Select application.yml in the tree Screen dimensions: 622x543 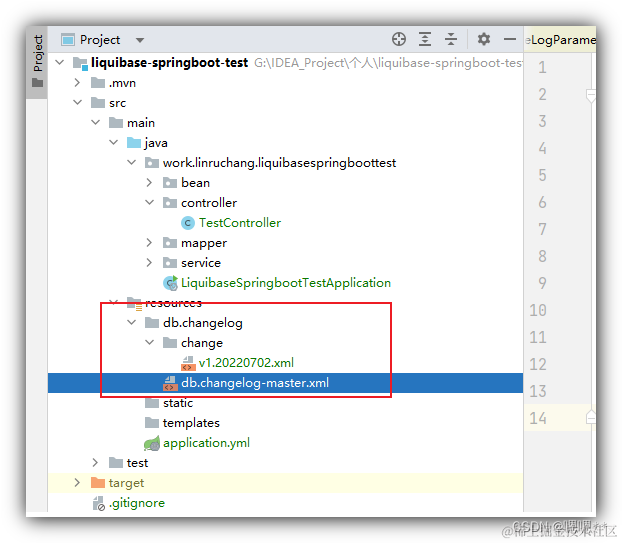(206, 443)
